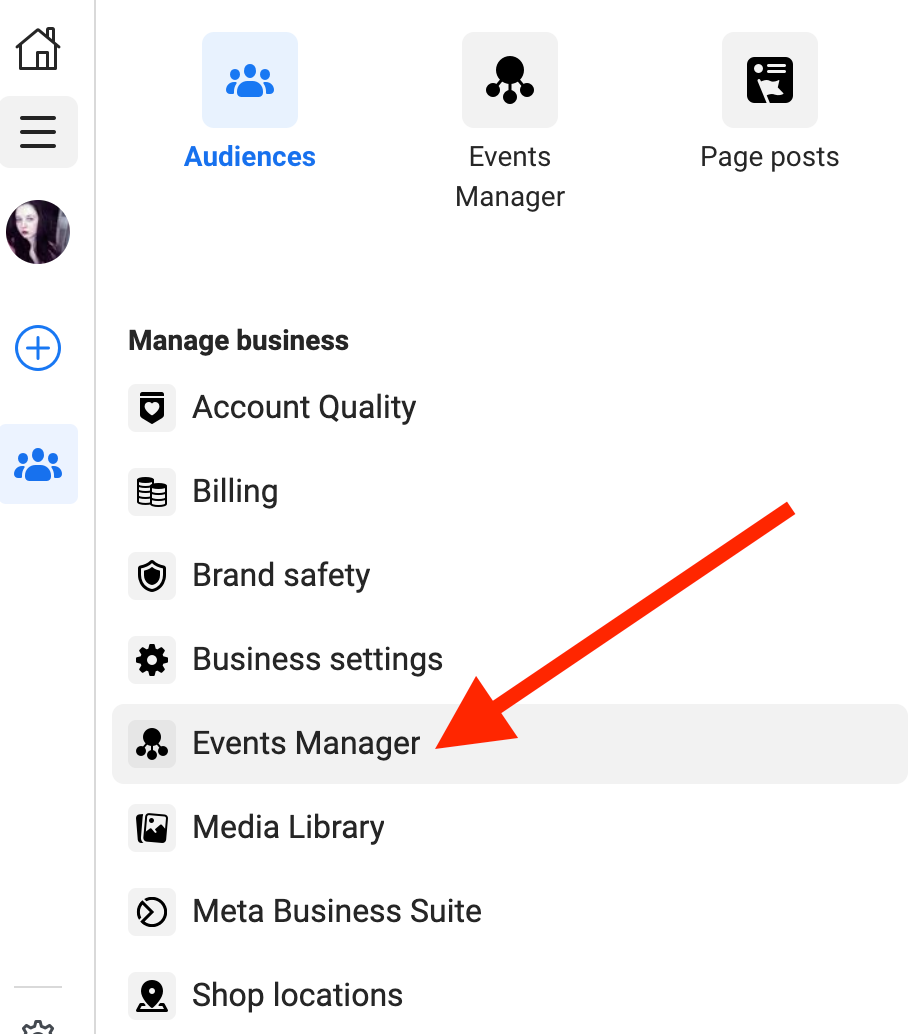Click the Home icon in sidebar
Screen dimensions: 922x1034
click(38, 48)
